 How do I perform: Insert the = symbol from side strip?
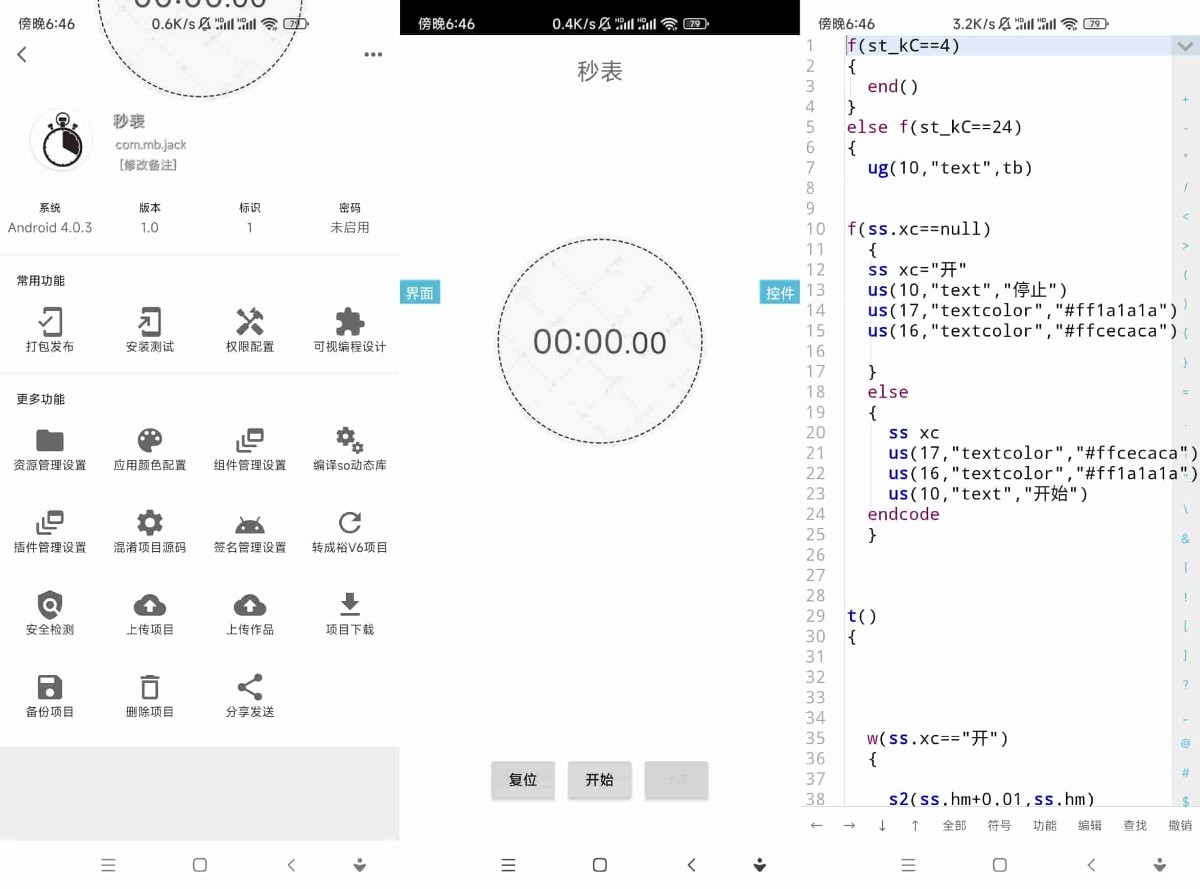point(1186,392)
